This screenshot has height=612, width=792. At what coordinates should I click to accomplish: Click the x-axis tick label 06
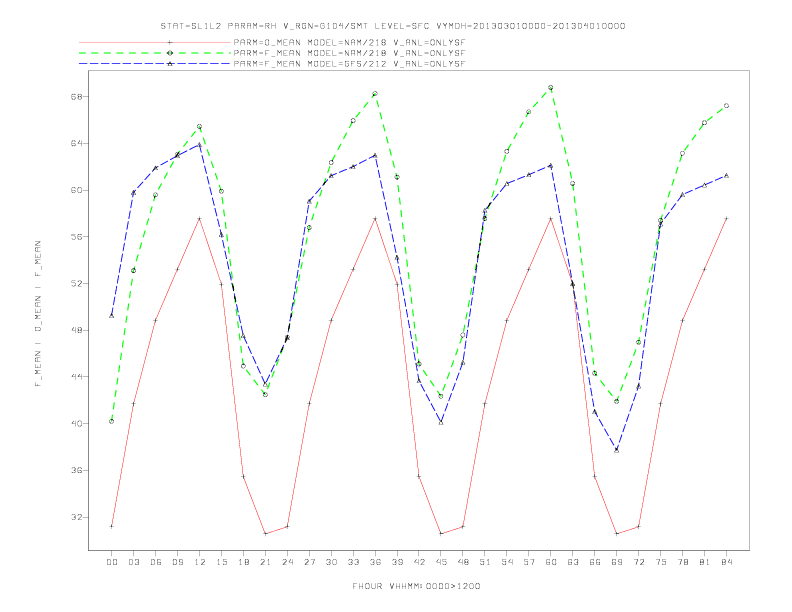[x=156, y=562]
